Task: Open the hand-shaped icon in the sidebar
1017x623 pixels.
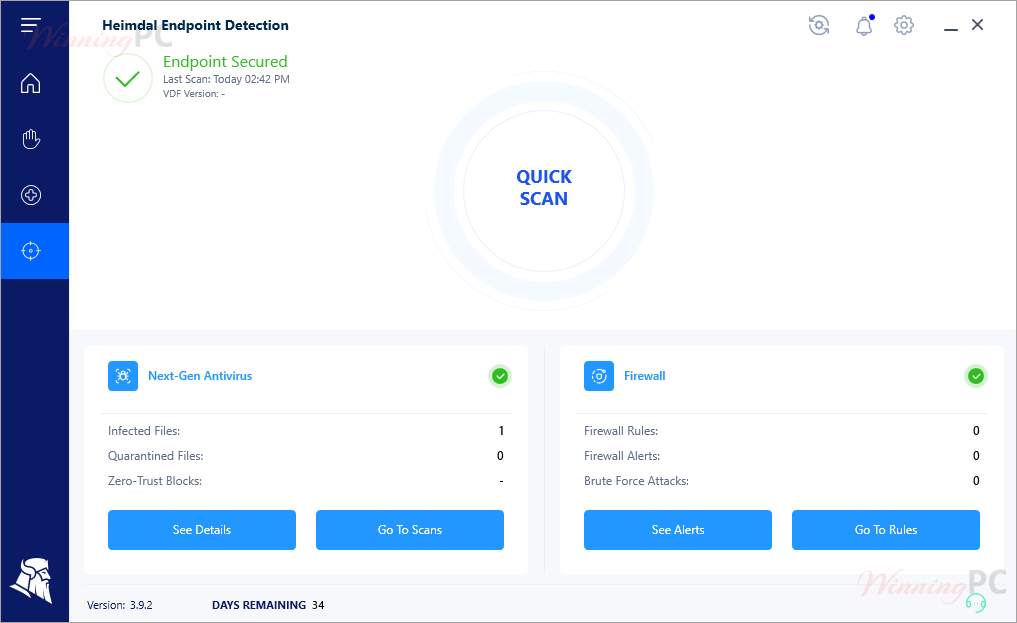Action: (30, 139)
